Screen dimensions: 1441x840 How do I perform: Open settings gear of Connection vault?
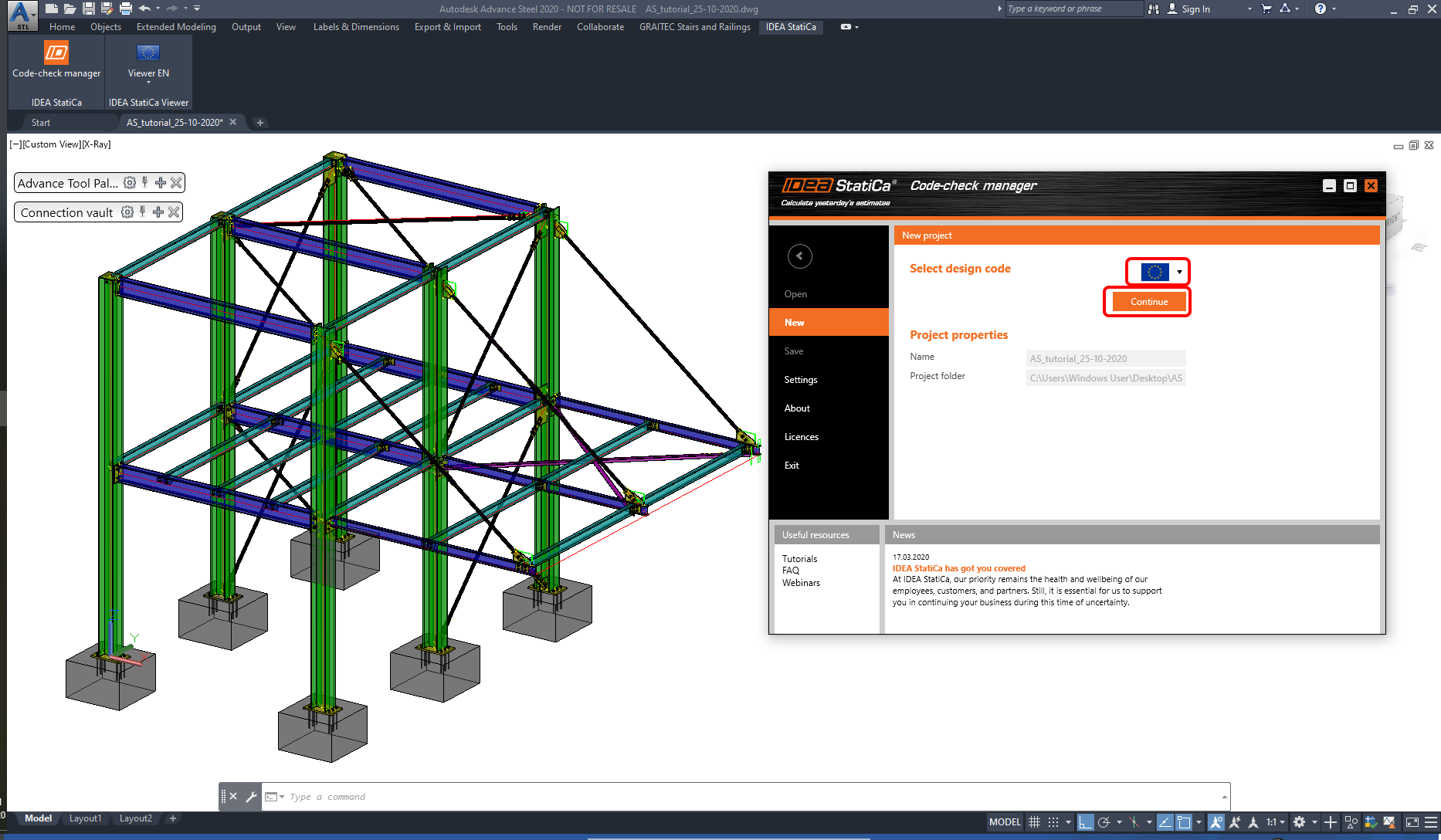pos(127,212)
